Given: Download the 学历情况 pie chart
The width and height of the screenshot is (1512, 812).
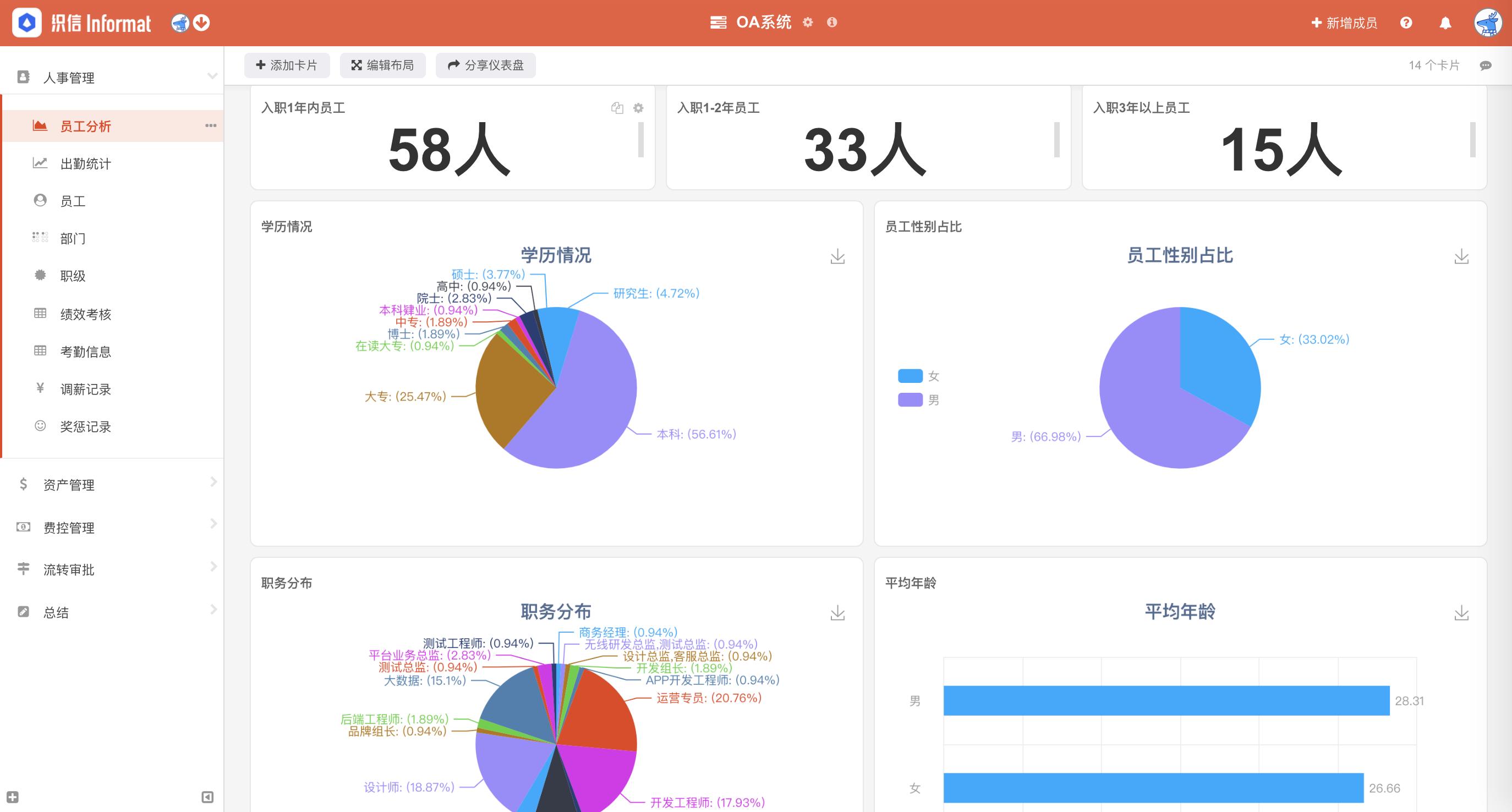Looking at the screenshot, I should tap(837, 256).
